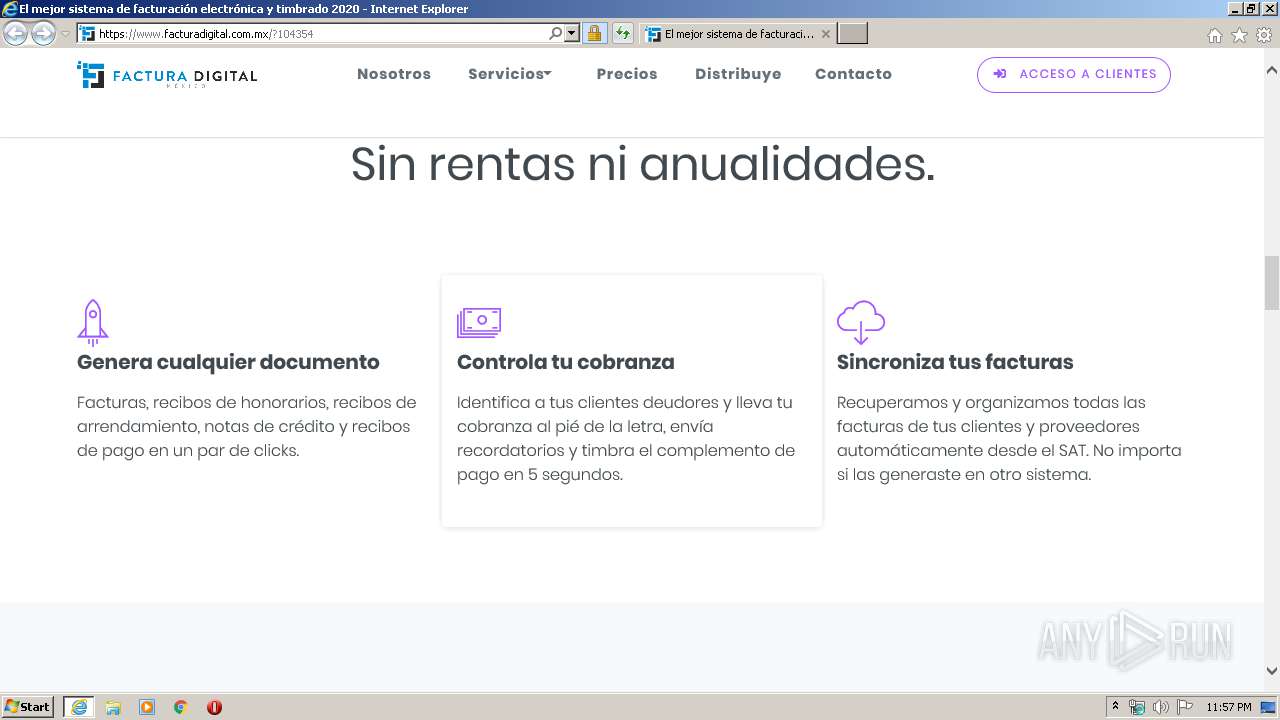Open recent pages dropdown next to Forward
This screenshot has width=1280, height=720.
65,34
